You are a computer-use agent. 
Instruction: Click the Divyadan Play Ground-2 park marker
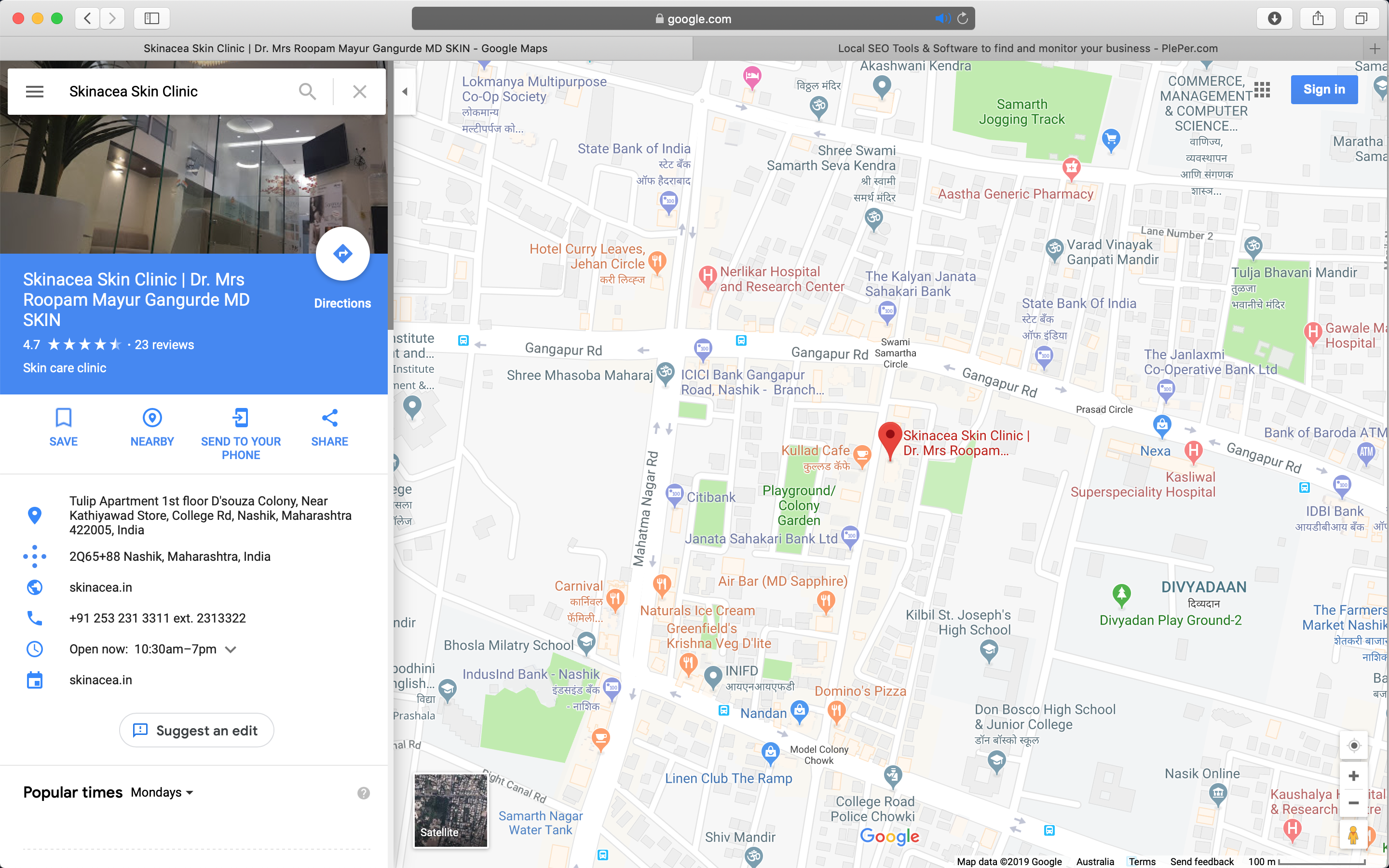[1121, 596]
